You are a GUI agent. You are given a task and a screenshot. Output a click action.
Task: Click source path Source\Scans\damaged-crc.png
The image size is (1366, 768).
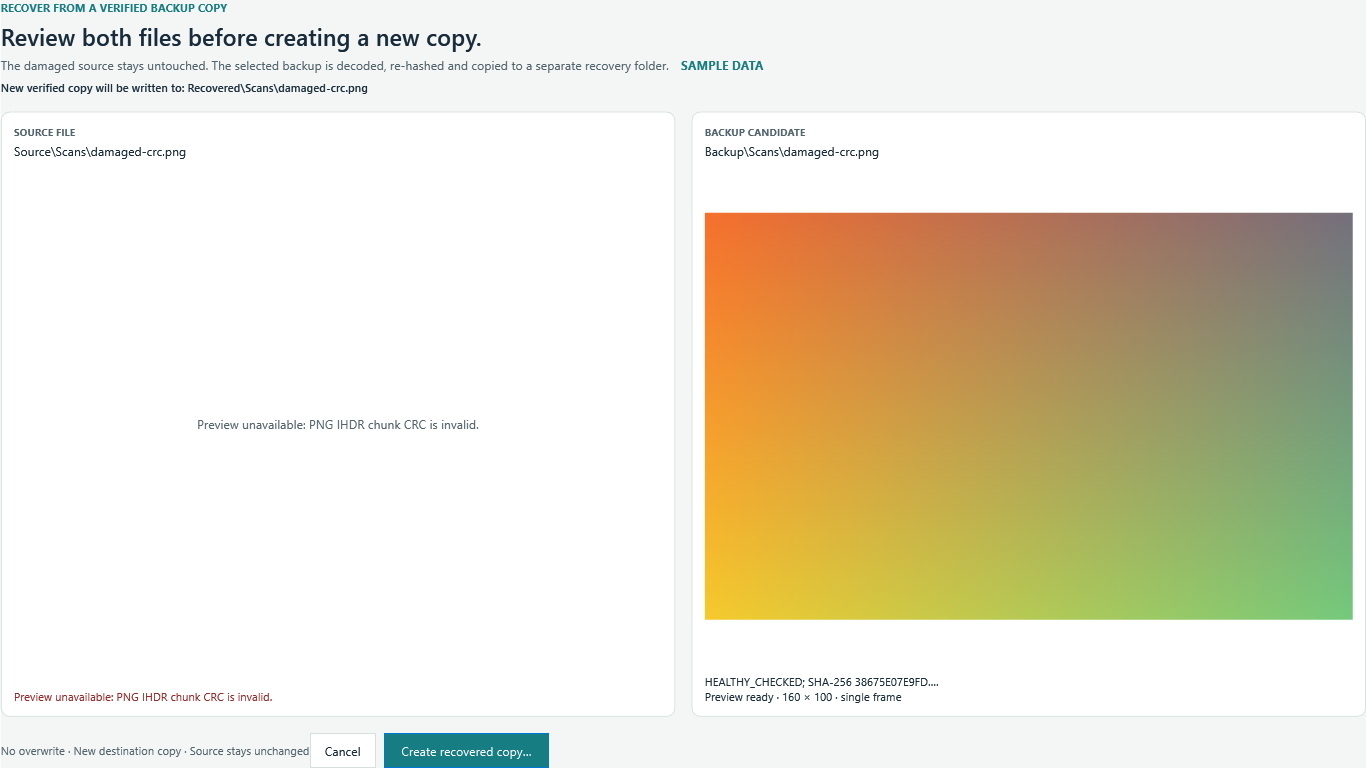(x=100, y=152)
